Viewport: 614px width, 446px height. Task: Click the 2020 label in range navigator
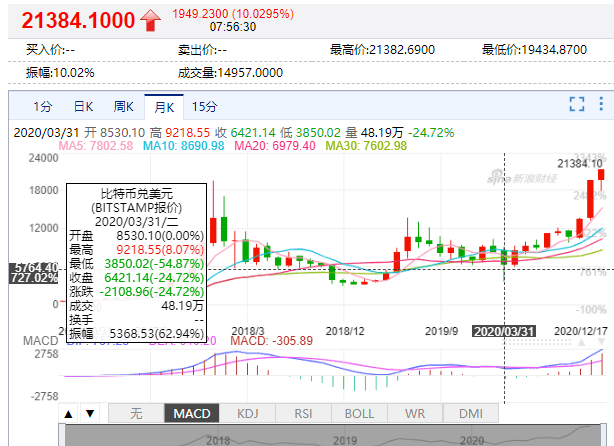[x=472, y=441]
